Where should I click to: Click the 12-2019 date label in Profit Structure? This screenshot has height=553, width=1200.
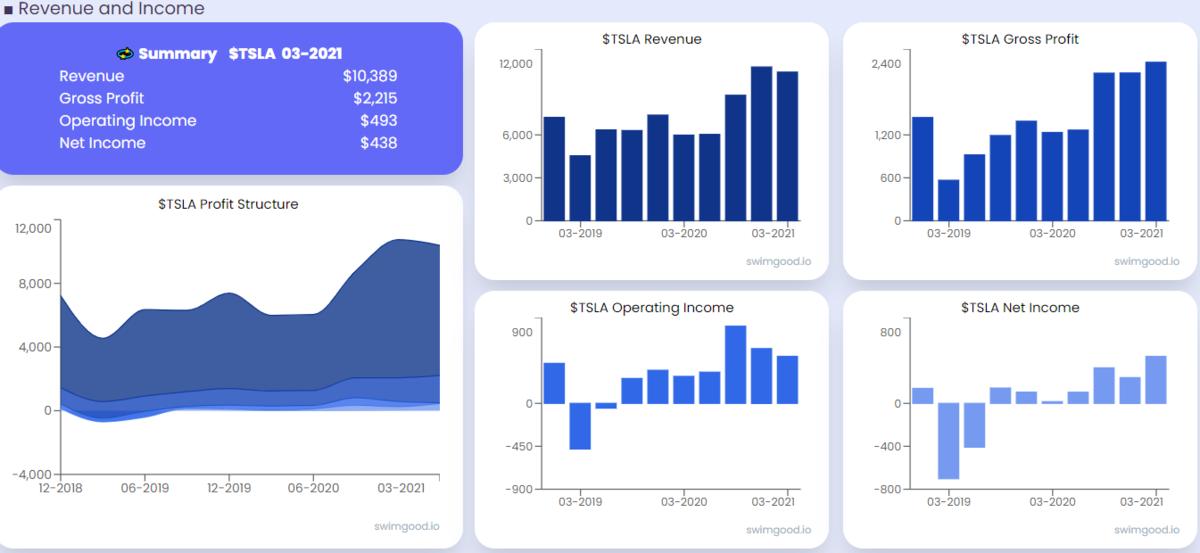click(229, 488)
